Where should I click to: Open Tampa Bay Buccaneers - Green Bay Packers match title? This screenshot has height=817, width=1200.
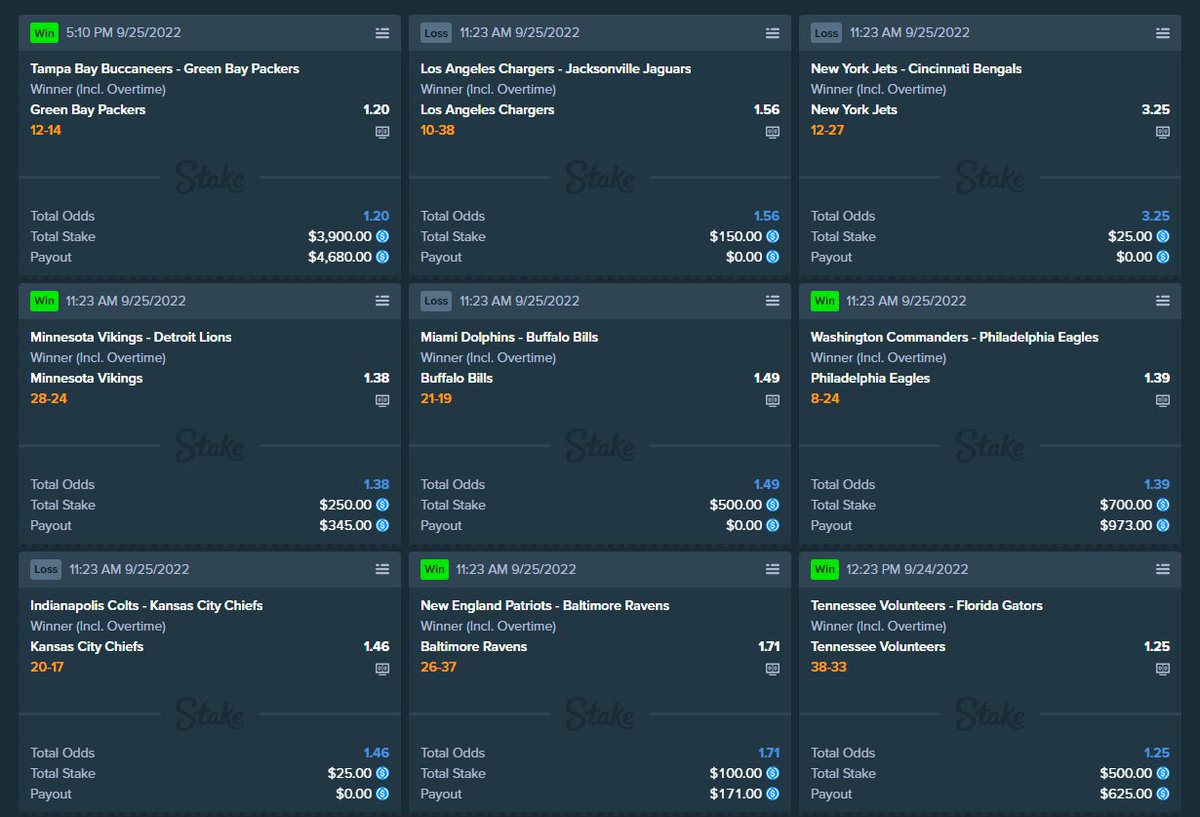[x=165, y=69]
